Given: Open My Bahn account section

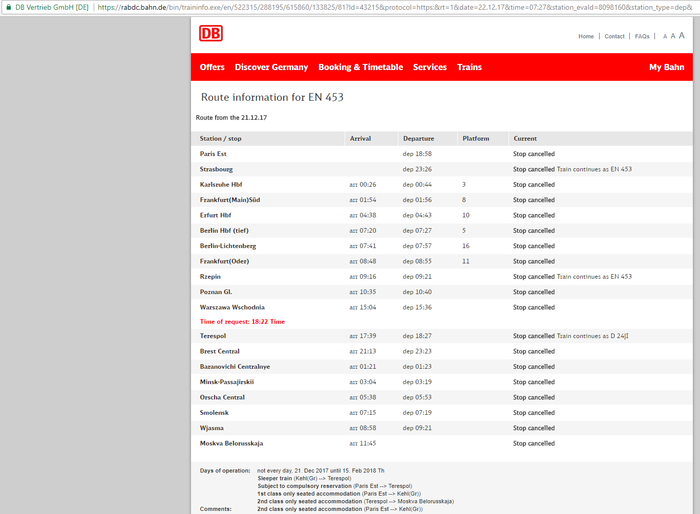Looking at the screenshot, I should [x=666, y=67].
